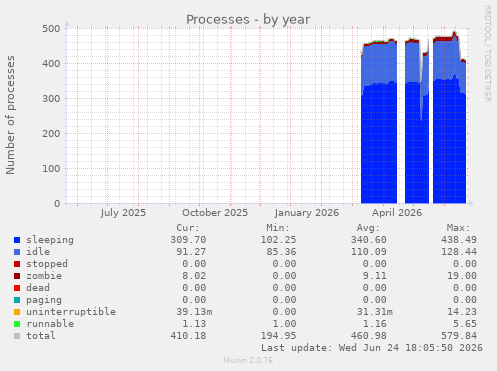Click the 500 y-axis value
This screenshot has width=497, height=371.
pos(51,29)
